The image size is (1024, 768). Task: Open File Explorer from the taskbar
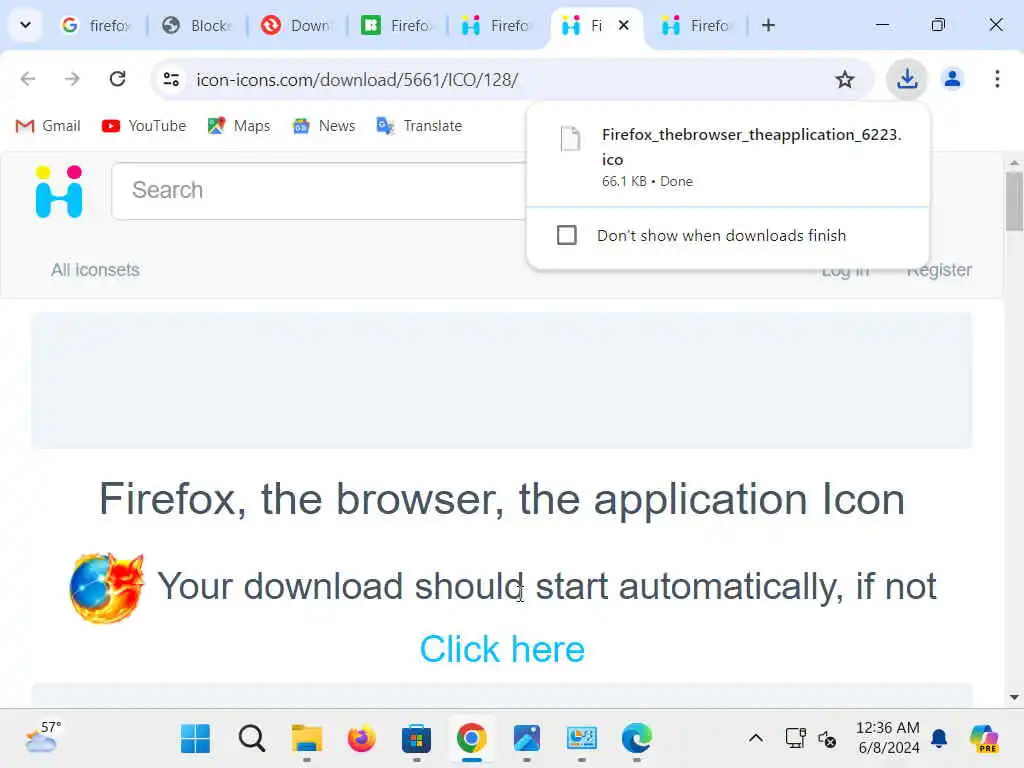coord(306,739)
